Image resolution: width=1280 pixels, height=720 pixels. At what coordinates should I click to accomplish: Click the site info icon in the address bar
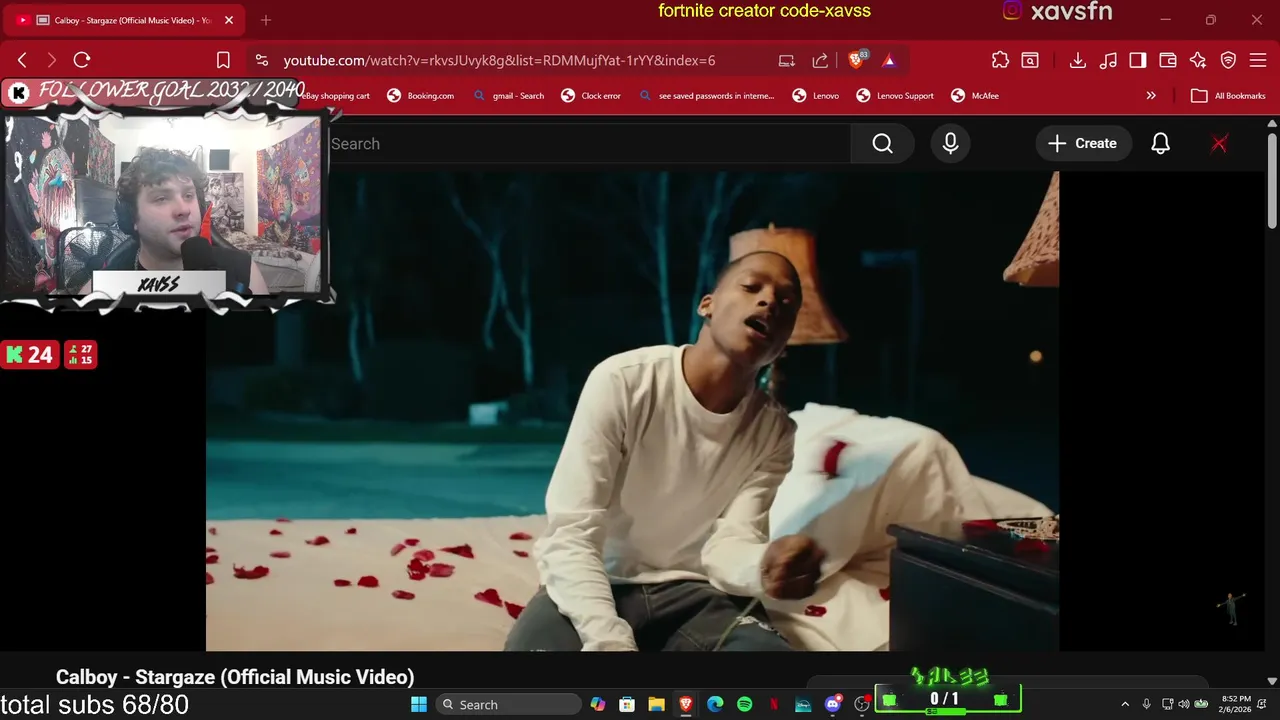[261, 60]
